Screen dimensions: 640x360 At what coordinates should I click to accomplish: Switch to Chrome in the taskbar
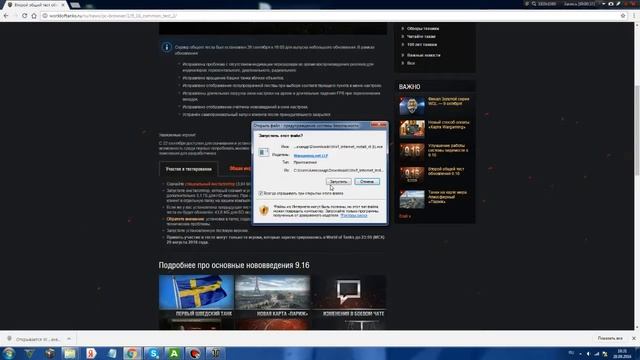(132, 353)
